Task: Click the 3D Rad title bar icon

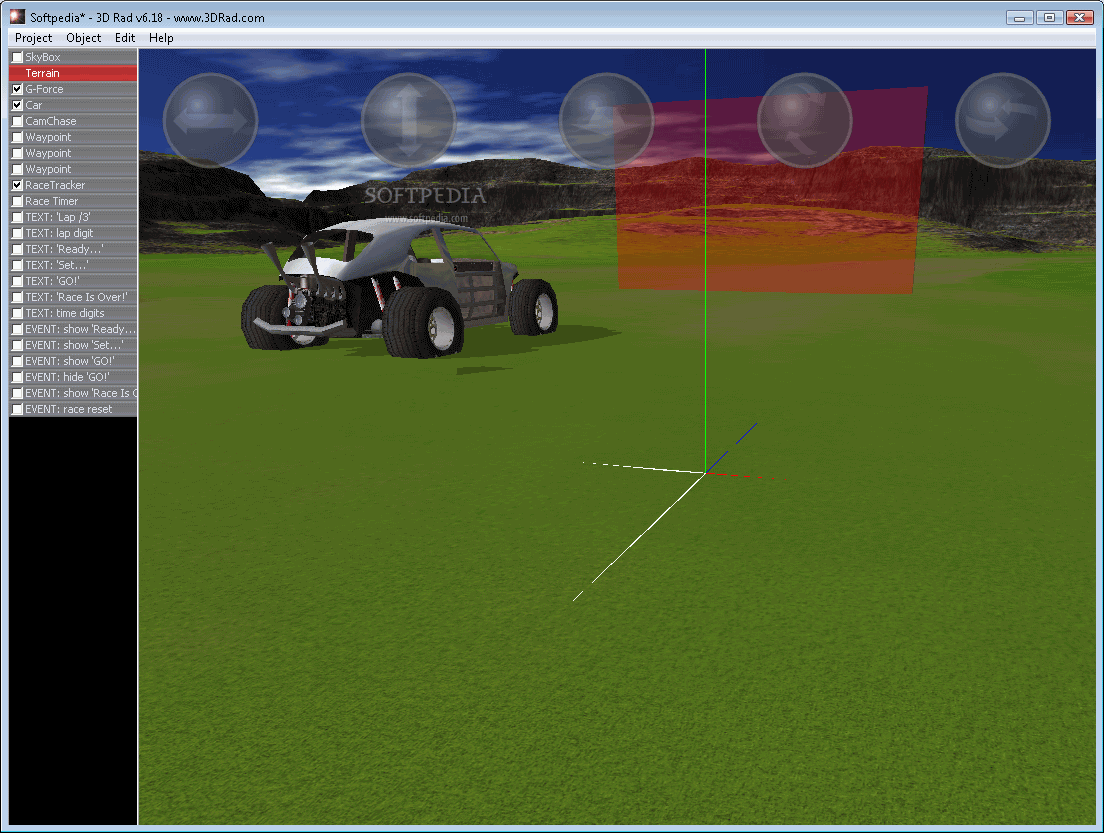Action: [x=18, y=17]
